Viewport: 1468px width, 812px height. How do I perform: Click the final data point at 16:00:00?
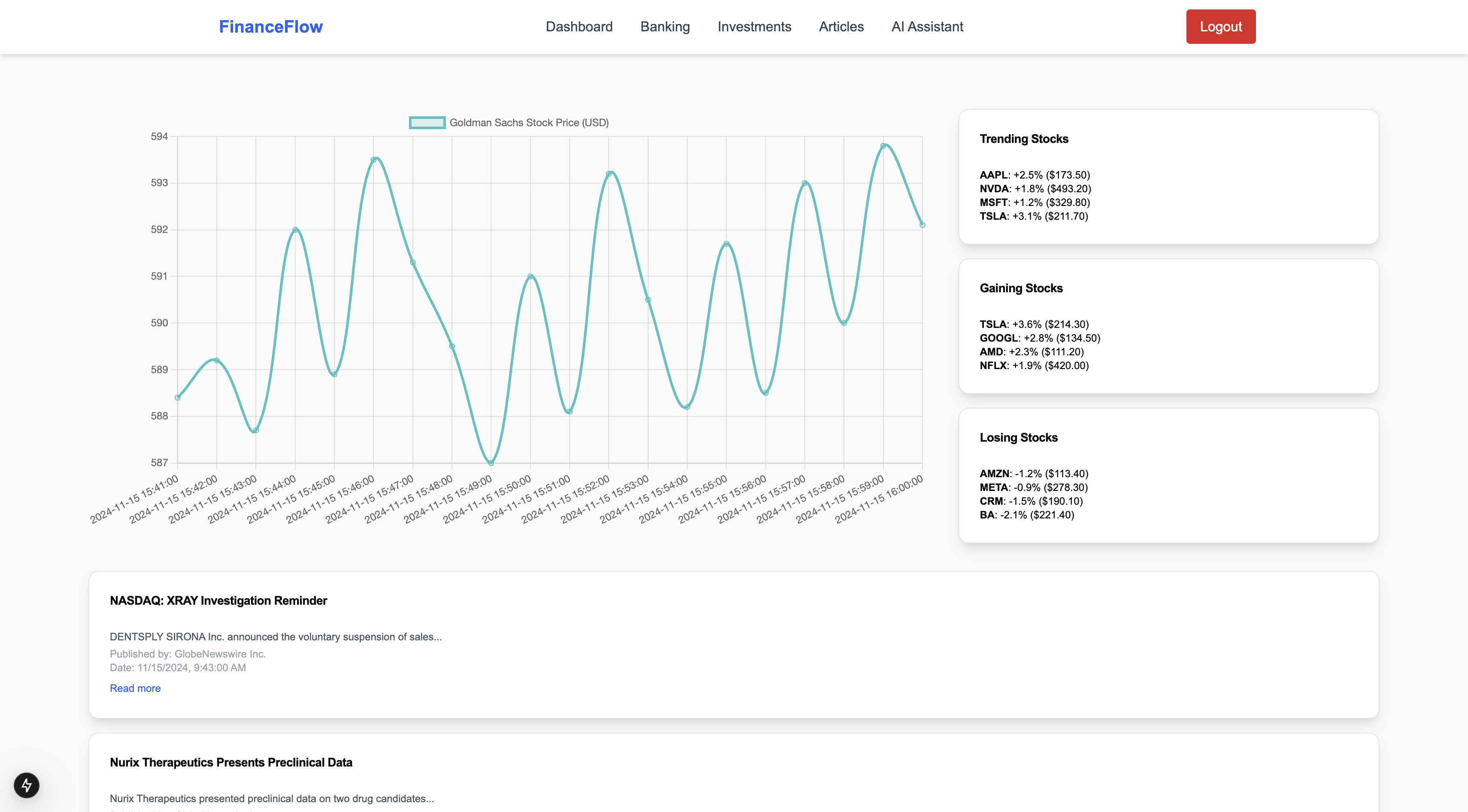click(922, 225)
